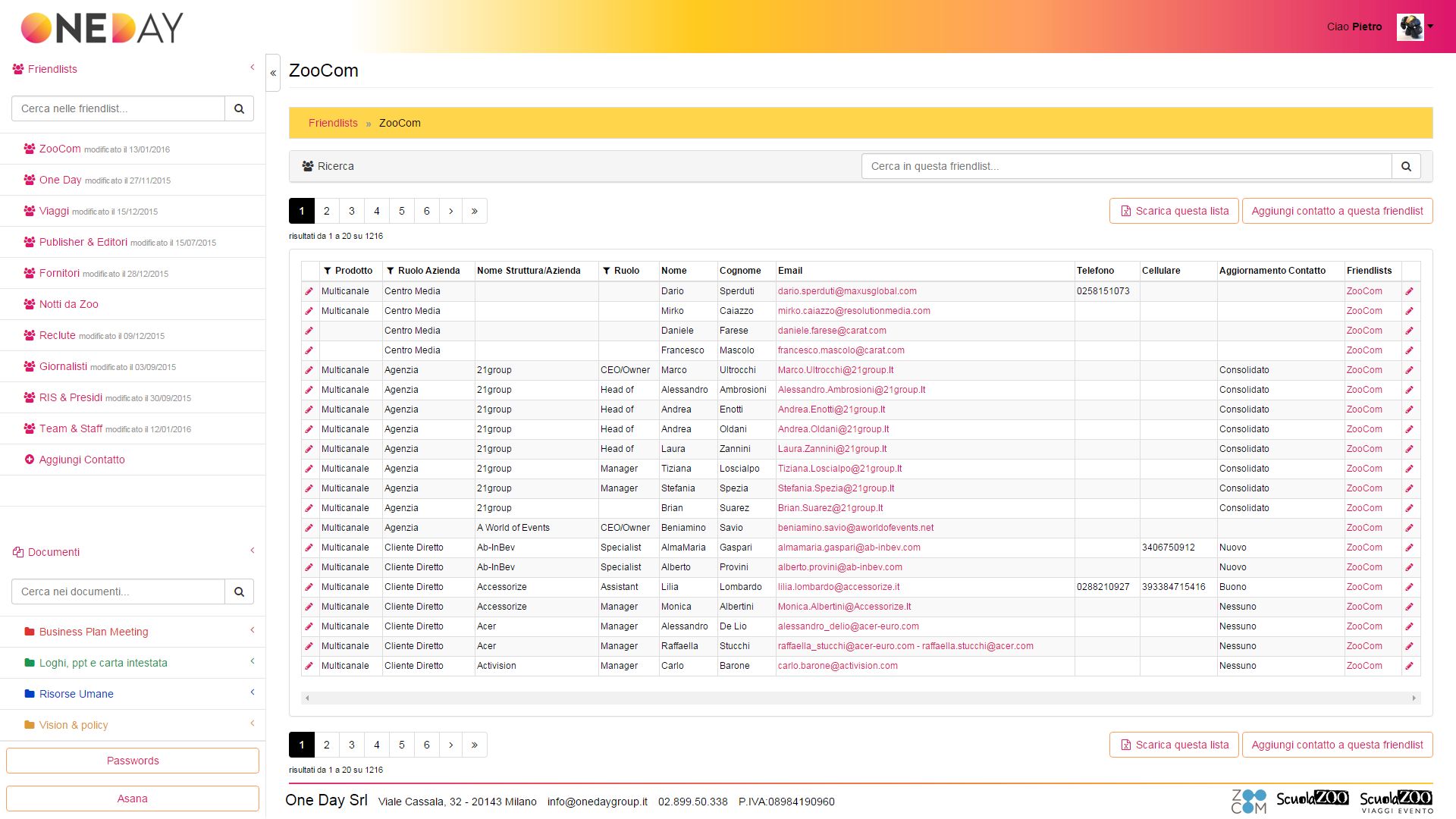This screenshot has height=819, width=1456.
Task: Collapse the Documenti section chevron
Action: click(253, 551)
